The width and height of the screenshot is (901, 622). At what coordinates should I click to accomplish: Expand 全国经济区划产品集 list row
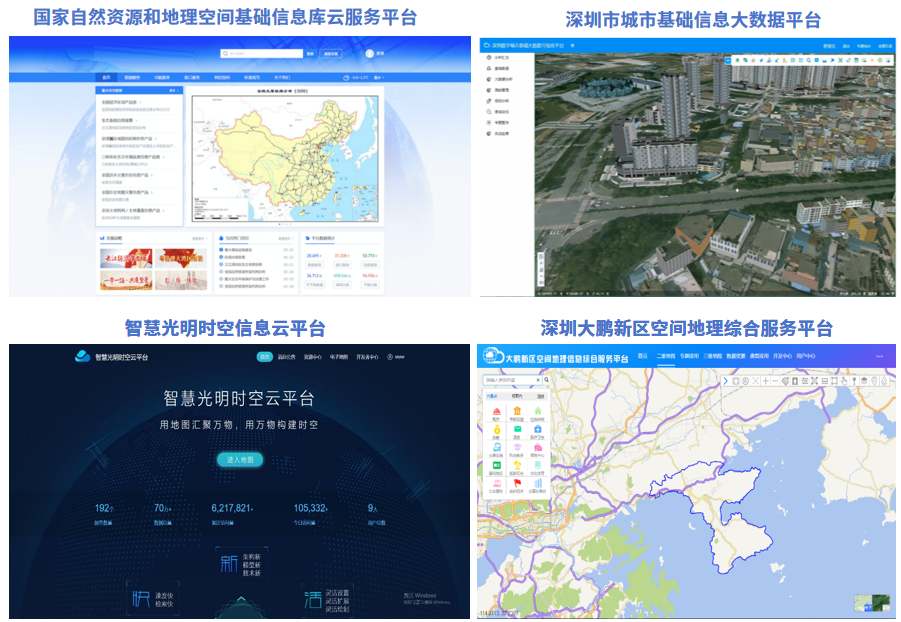[140, 105]
